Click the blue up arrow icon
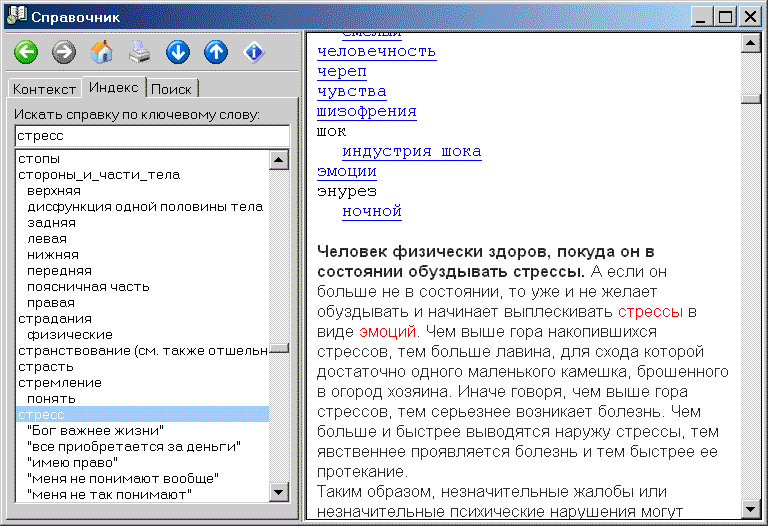 pyautogui.click(x=216, y=52)
